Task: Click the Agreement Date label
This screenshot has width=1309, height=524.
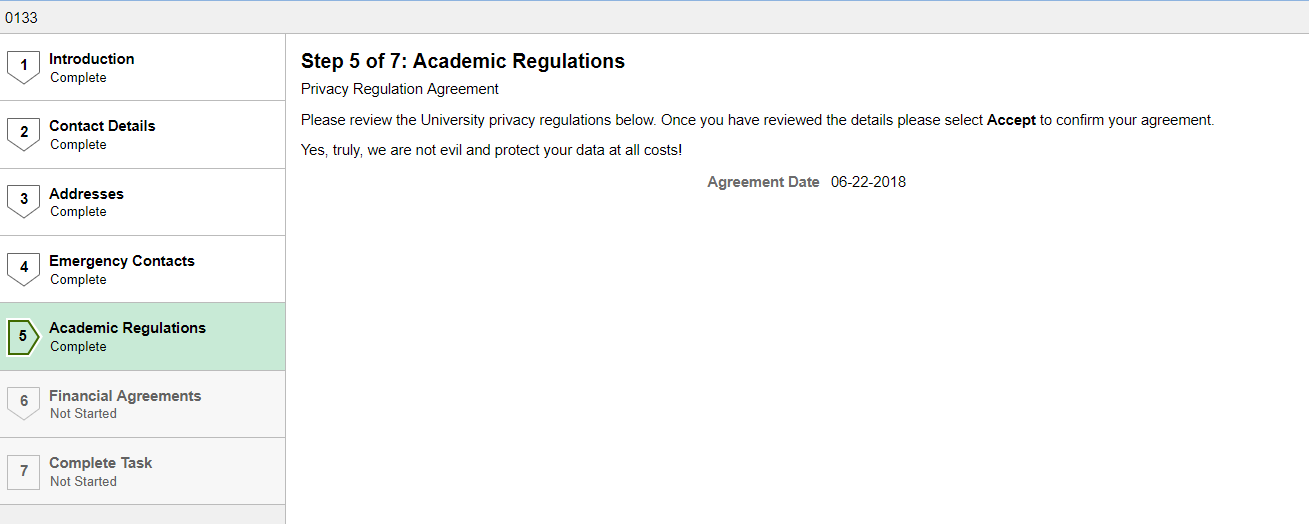Action: (x=763, y=182)
